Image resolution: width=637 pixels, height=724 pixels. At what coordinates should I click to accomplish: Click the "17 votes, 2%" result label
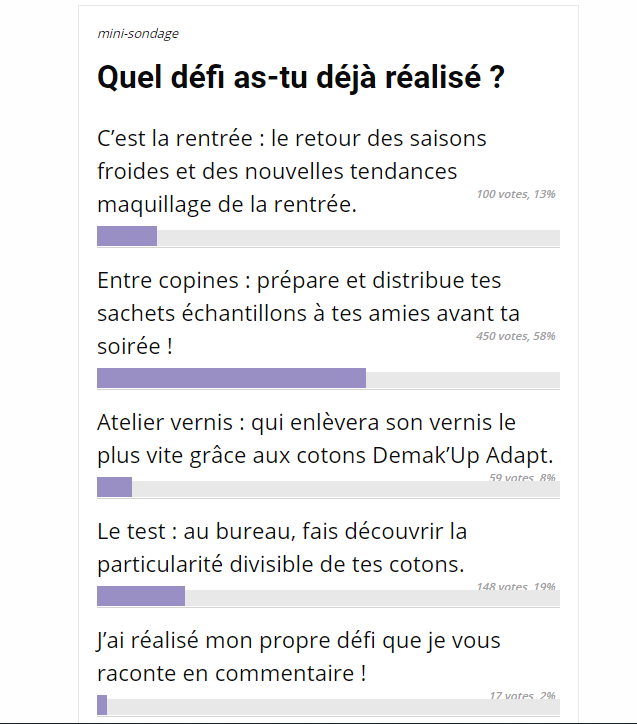(522, 696)
